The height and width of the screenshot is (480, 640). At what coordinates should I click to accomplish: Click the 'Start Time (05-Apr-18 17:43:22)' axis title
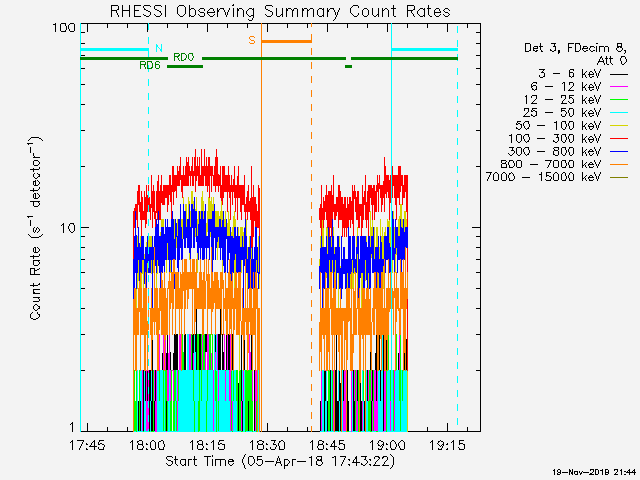(x=280, y=461)
